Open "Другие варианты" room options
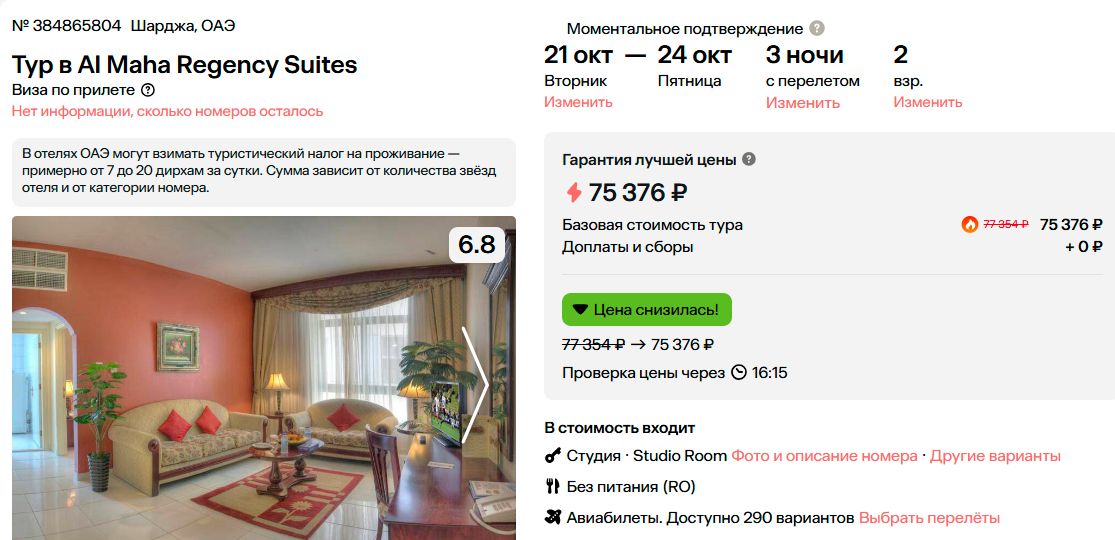This screenshot has height=540, width=1115. coord(995,456)
